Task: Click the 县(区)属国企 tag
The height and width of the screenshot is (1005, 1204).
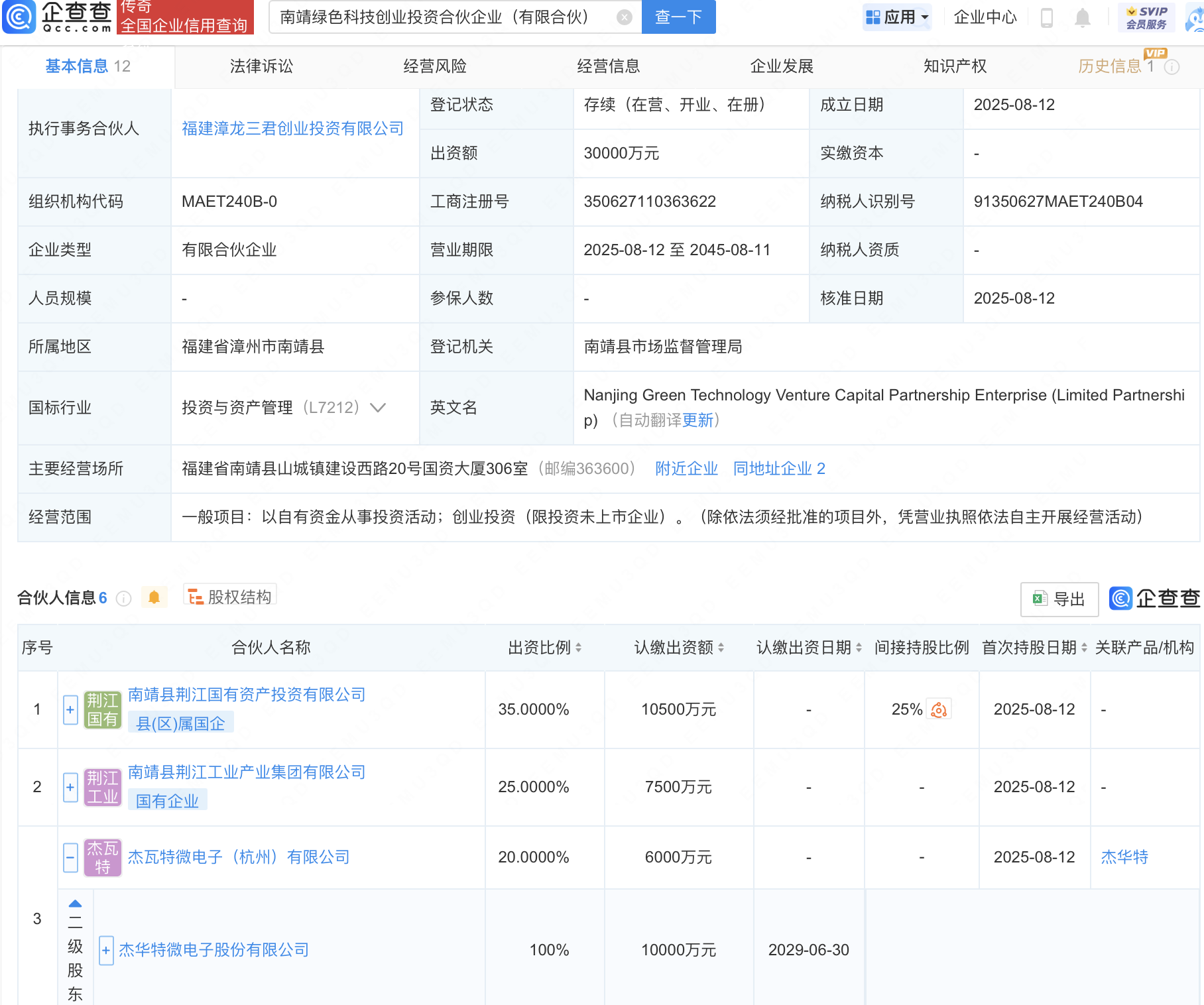Action: pyautogui.click(x=180, y=723)
